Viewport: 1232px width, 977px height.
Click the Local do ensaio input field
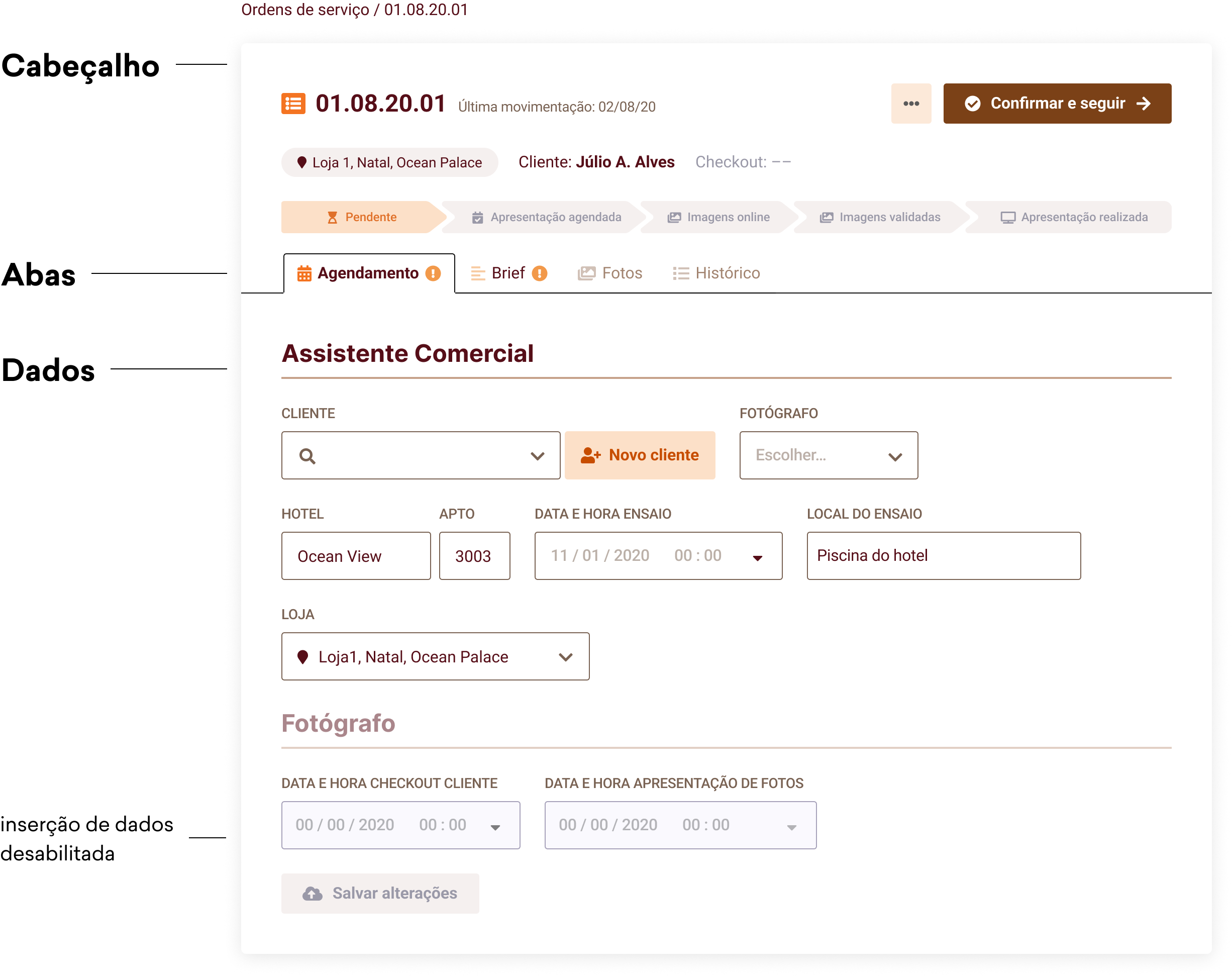(943, 556)
